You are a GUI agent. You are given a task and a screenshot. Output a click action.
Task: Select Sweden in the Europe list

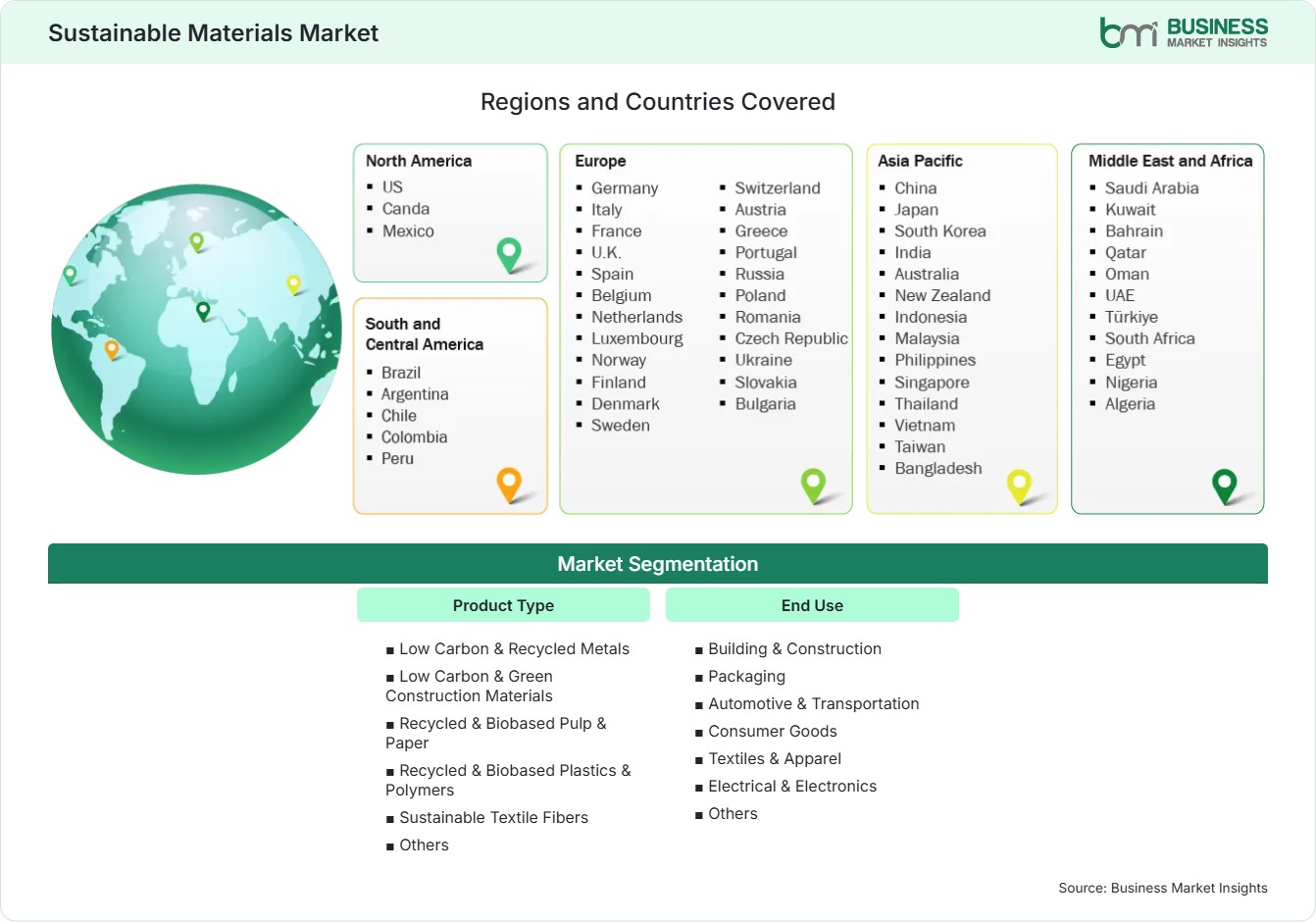coord(621,425)
